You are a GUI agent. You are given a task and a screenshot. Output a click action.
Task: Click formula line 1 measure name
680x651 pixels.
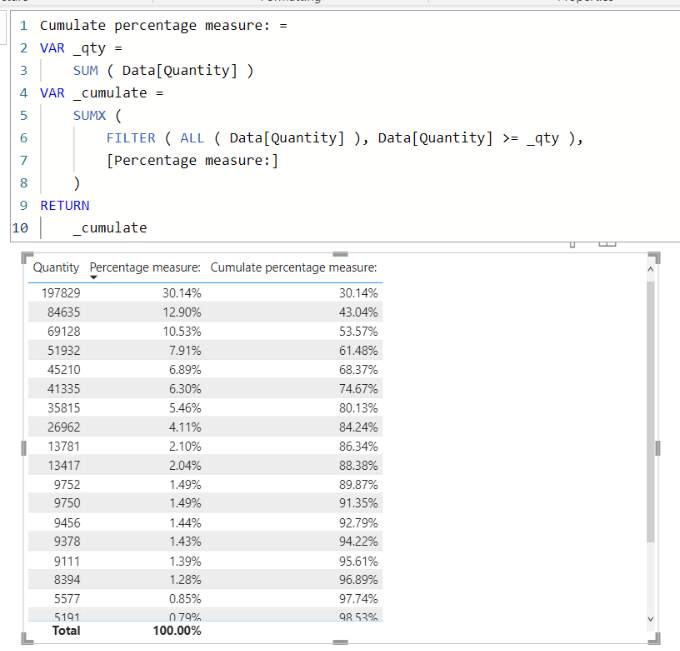[155, 26]
